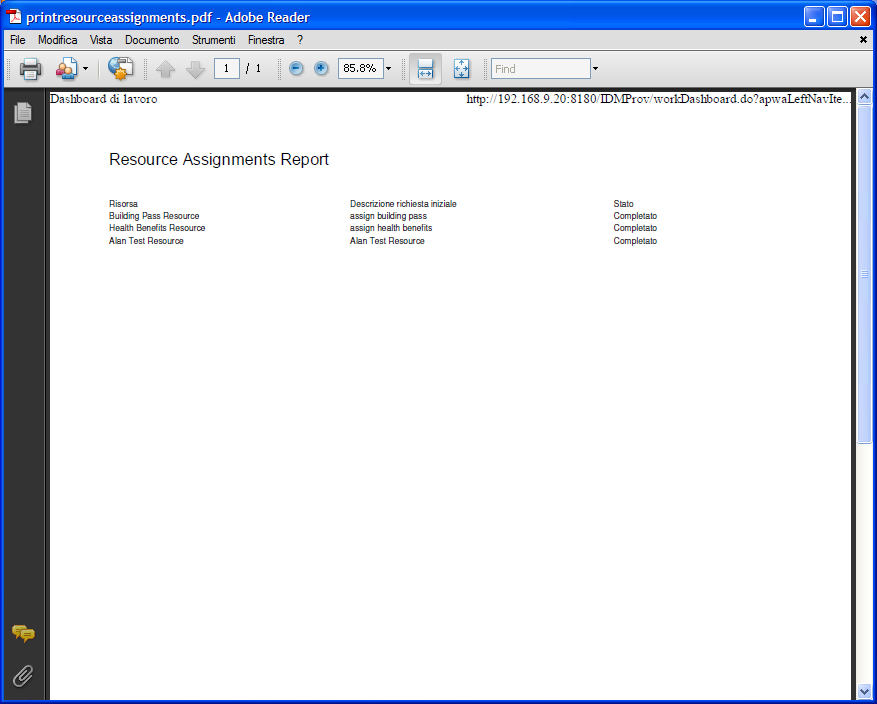Click 'assign building pass' description text
The image size is (877, 704).
tap(388, 216)
